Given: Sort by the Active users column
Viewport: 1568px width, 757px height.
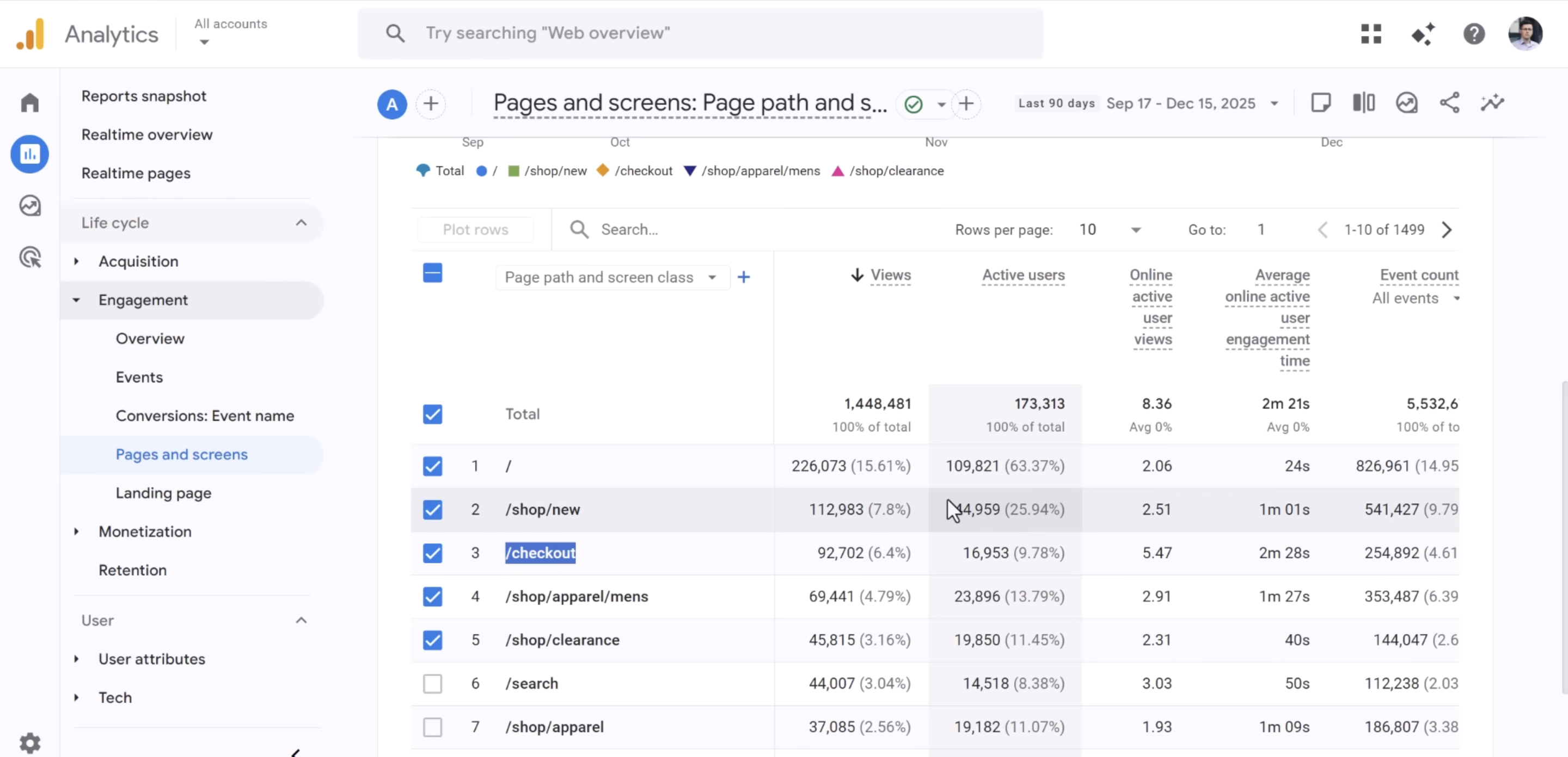Looking at the screenshot, I should coord(1023,275).
